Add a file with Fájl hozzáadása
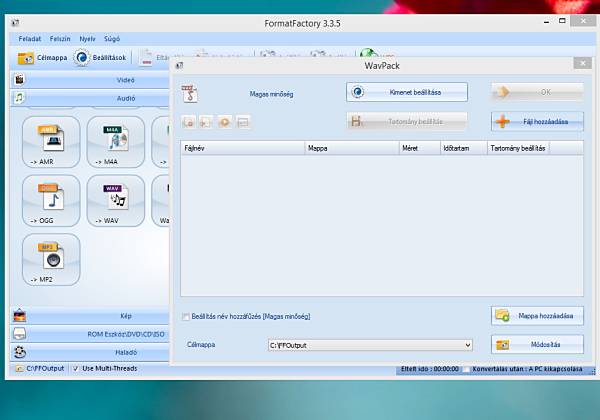This screenshot has height=420, width=600. click(537, 122)
